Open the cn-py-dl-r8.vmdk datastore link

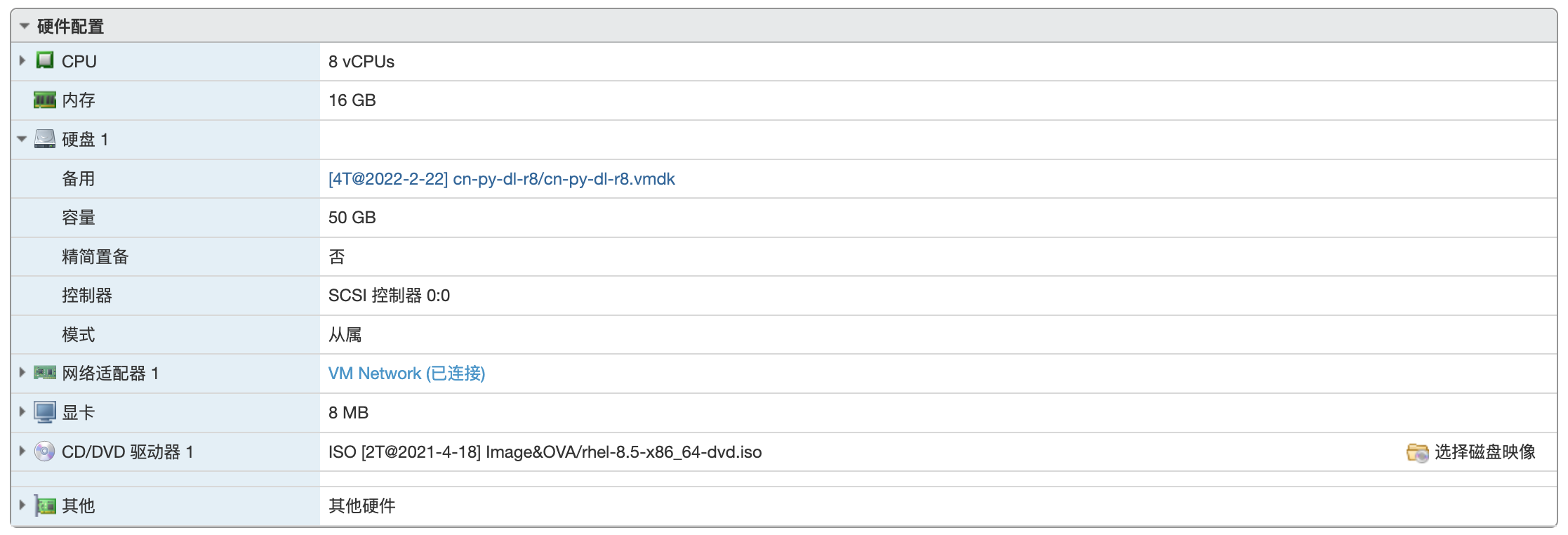(501, 179)
